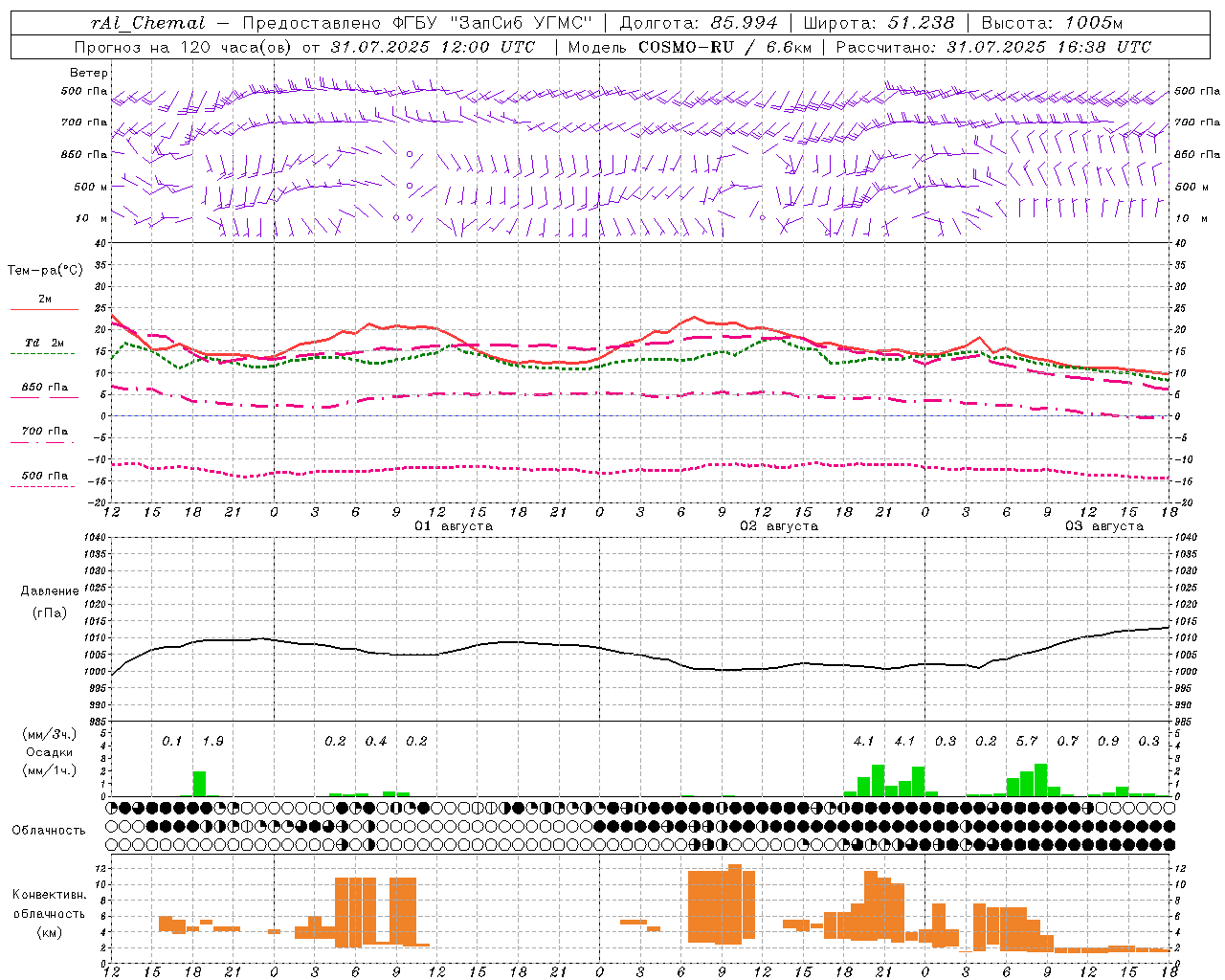Click the '03 августа' date label
The width and height of the screenshot is (1225, 980).
tap(1104, 526)
